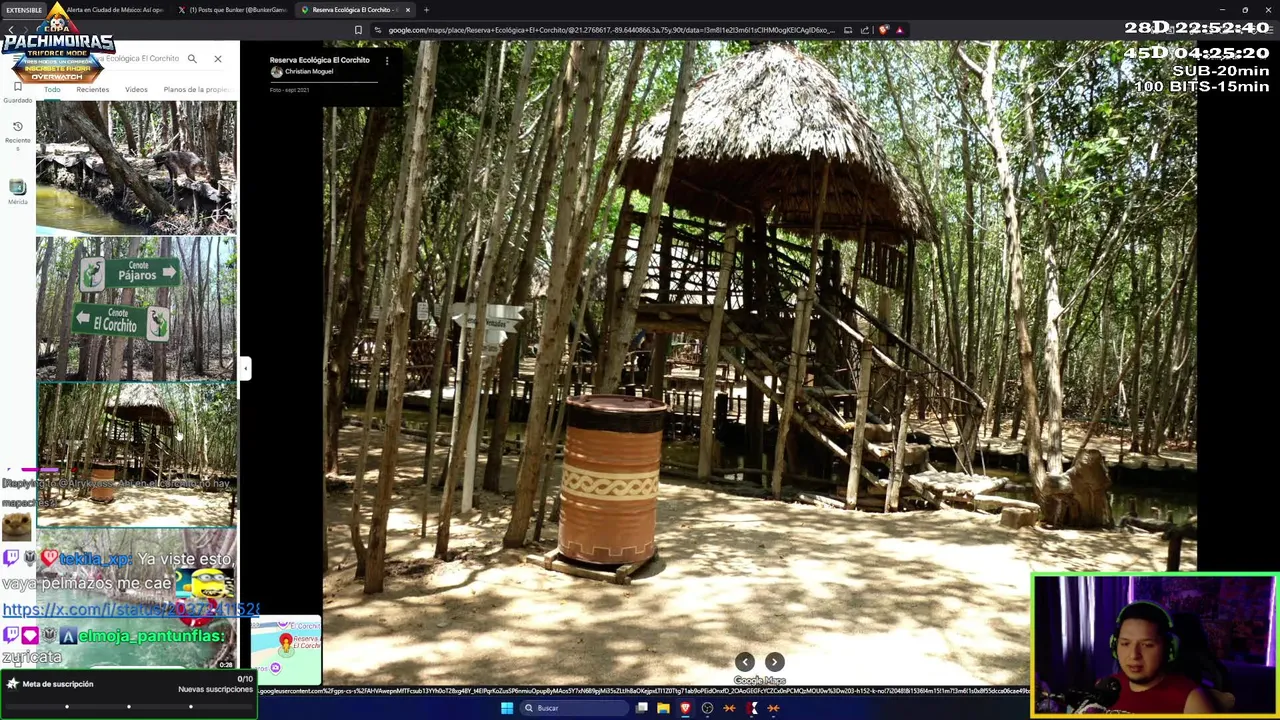
Task: Switch to Planos de la propiedad tab
Action: (198, 90)
